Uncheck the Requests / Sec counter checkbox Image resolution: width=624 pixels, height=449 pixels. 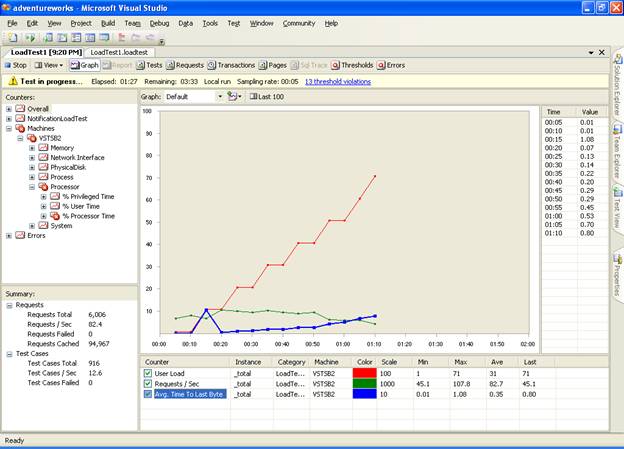pyautogui.click(x=148, y=384)
